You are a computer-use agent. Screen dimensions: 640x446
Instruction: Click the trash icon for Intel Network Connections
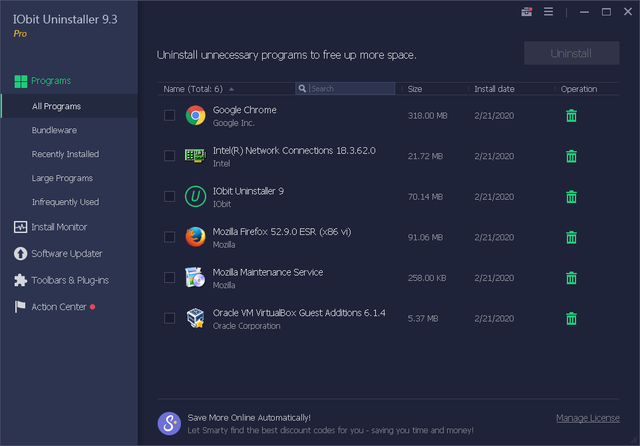tap(571, 156)
